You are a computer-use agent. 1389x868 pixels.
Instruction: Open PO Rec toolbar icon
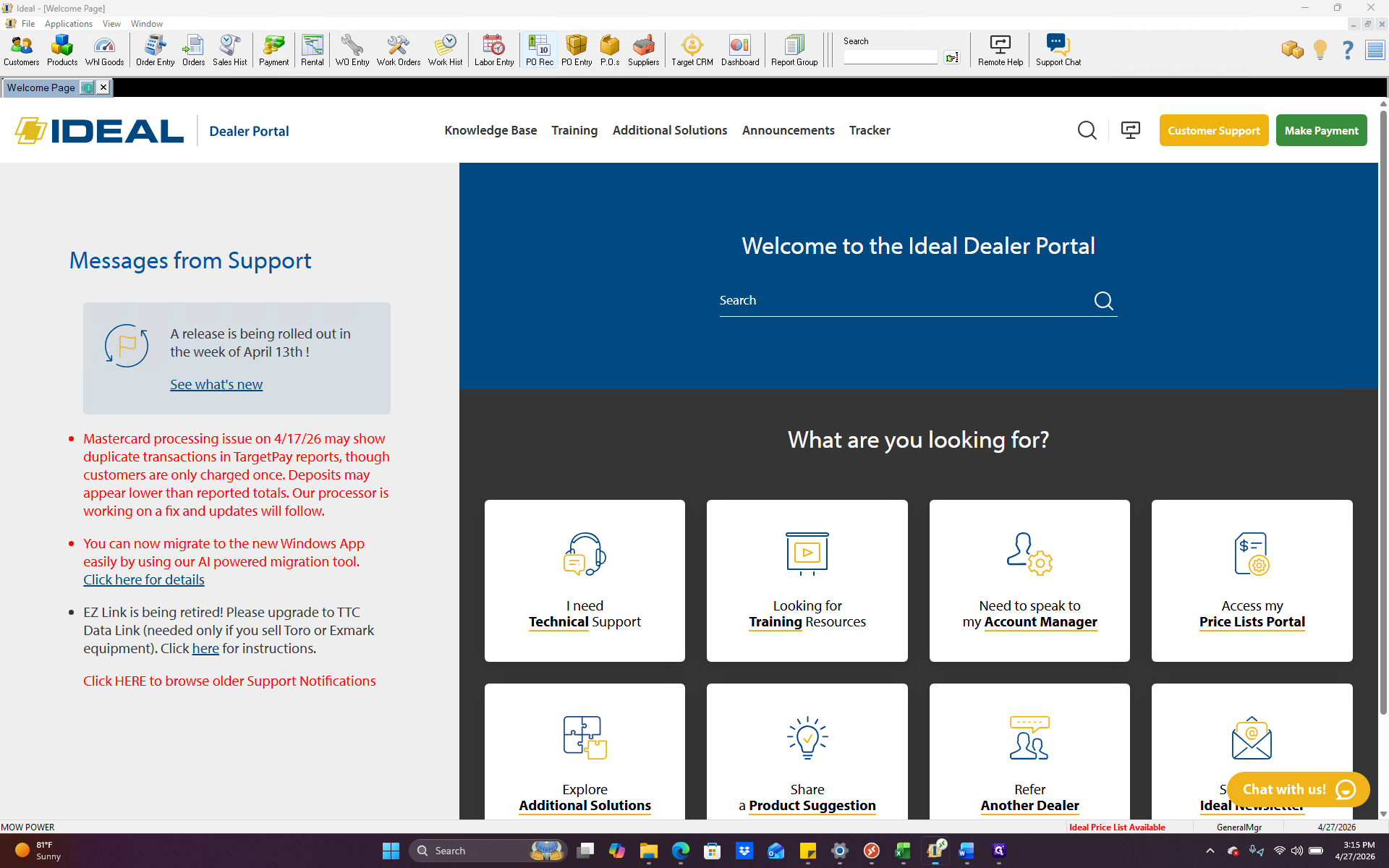[540, 51]
